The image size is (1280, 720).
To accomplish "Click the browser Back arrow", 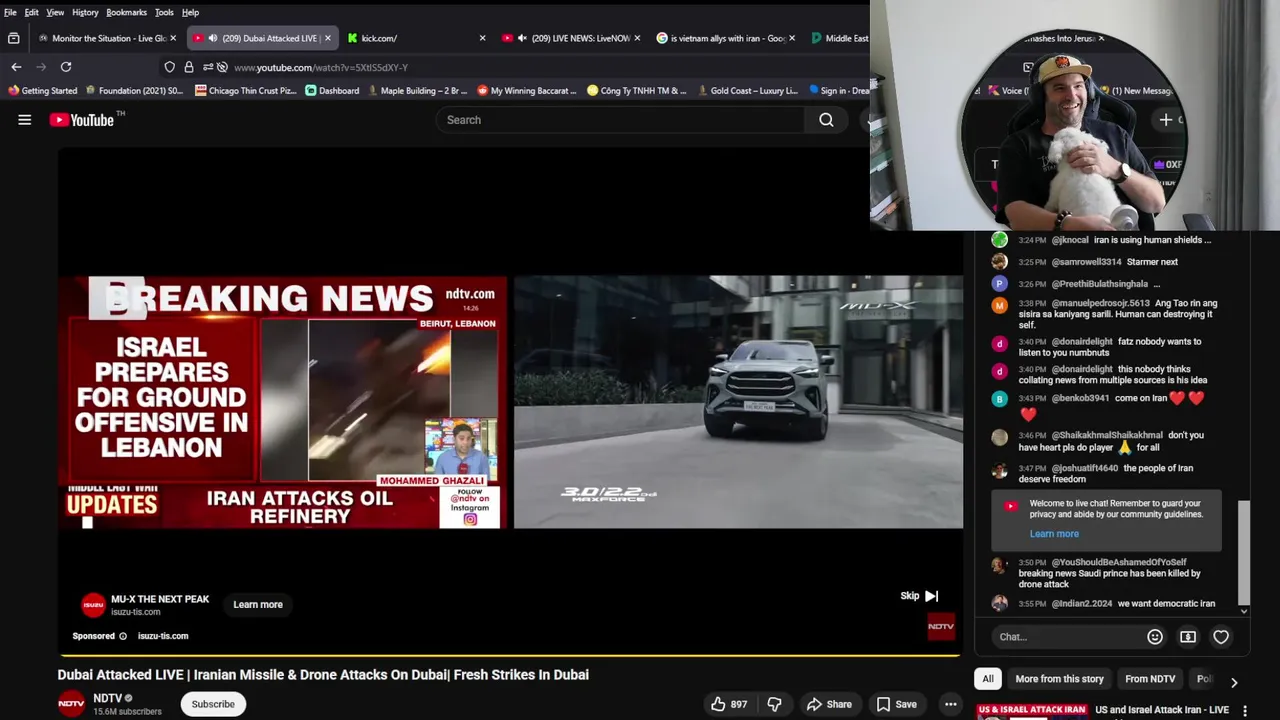I will [16, 67].
